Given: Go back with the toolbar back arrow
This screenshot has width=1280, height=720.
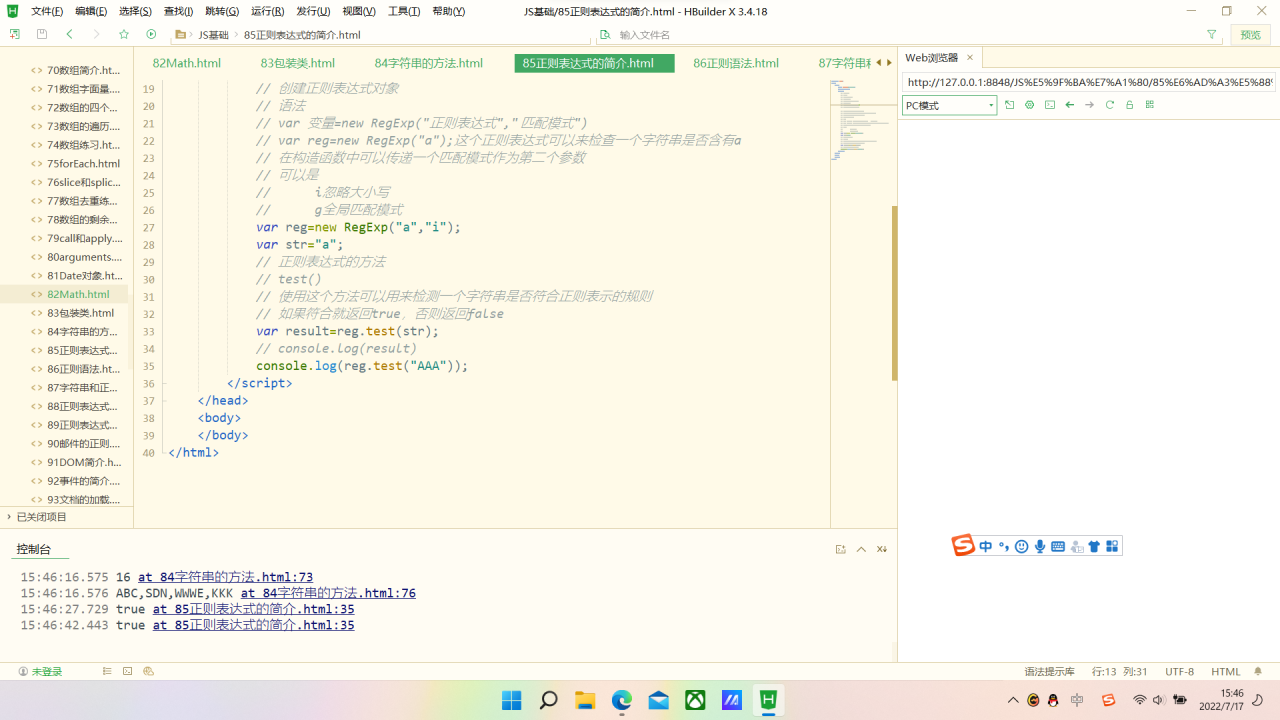Looking at the screenshot, I should pyautogui.click(x=69, y=34).
